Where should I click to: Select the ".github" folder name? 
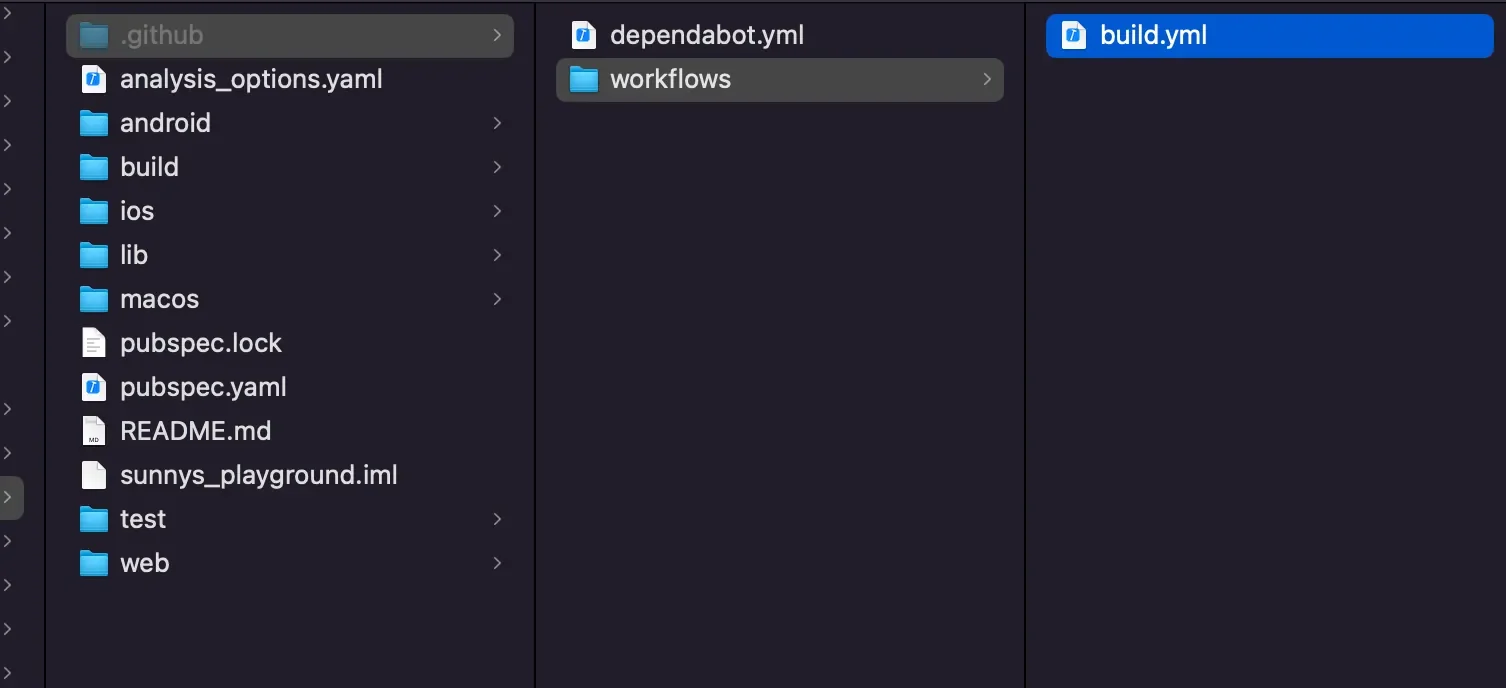[162, 35]
